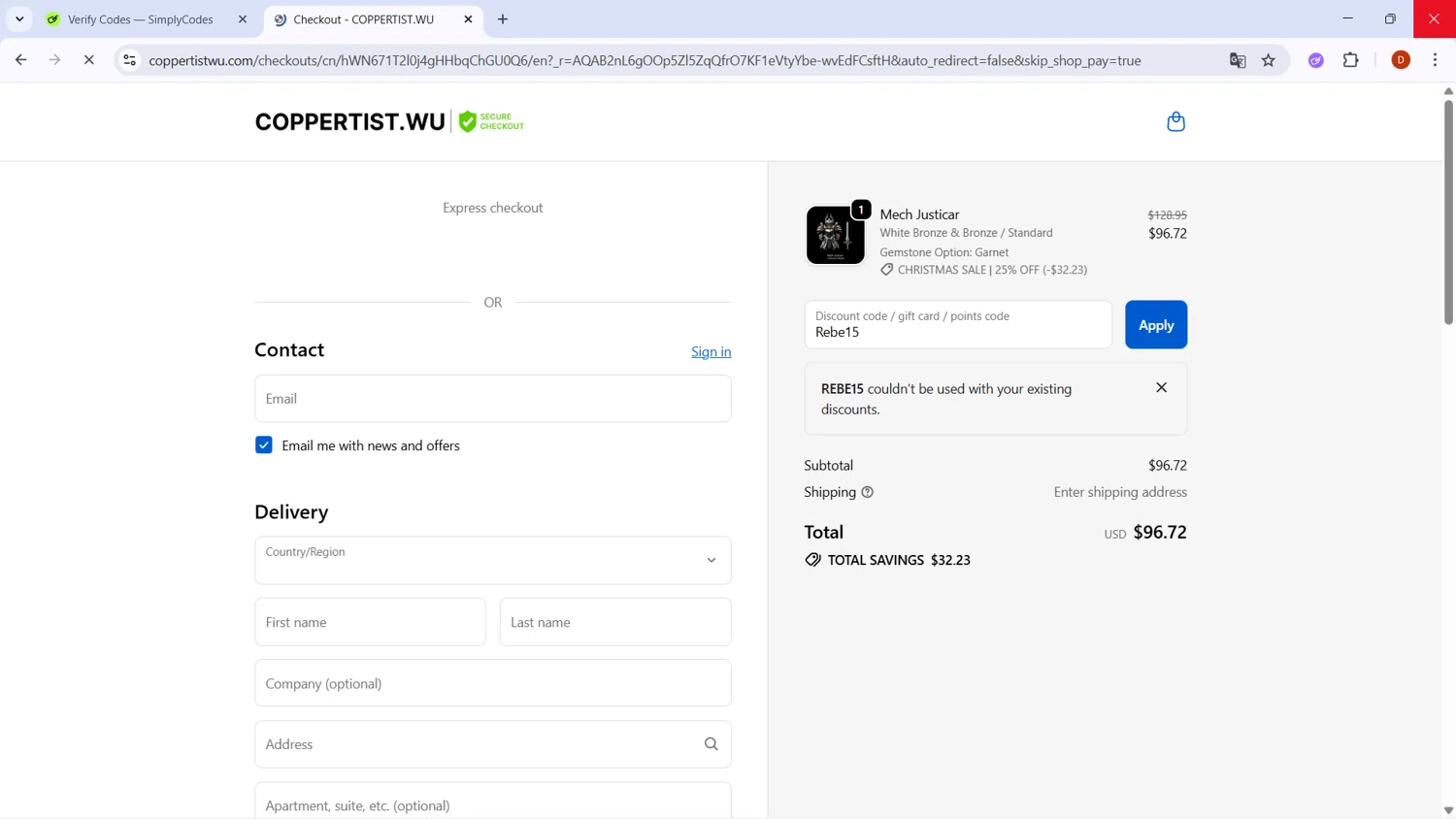Viewport: 1456px width, 819px height.
Task: Open a new browser tab
Action: click(x=503, y=19)
